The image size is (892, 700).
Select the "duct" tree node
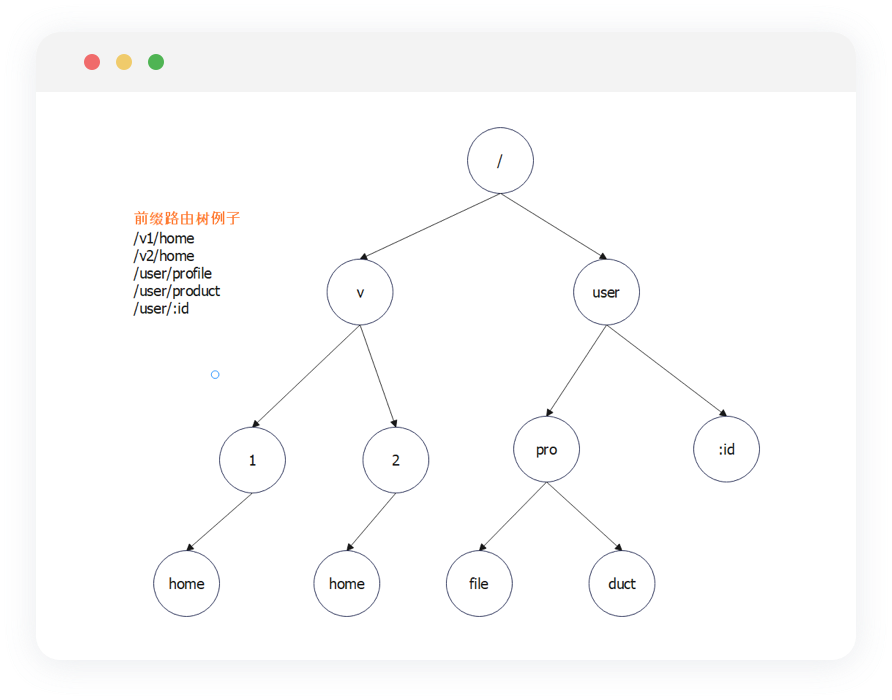(x=622, y=583)
